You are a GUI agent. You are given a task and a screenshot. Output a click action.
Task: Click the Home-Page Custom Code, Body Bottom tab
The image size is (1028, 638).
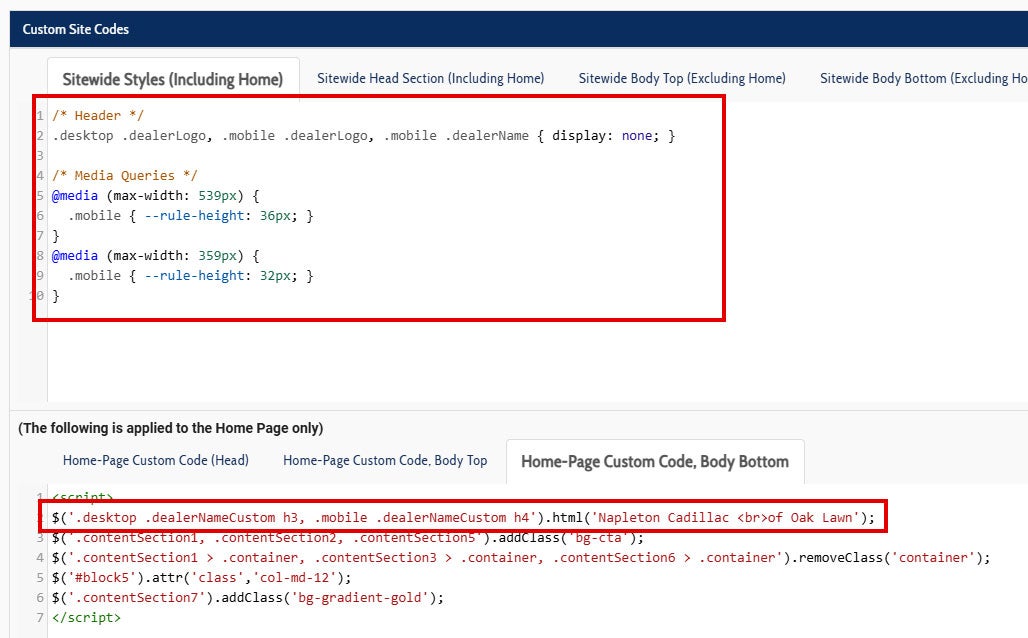point(654,461)
